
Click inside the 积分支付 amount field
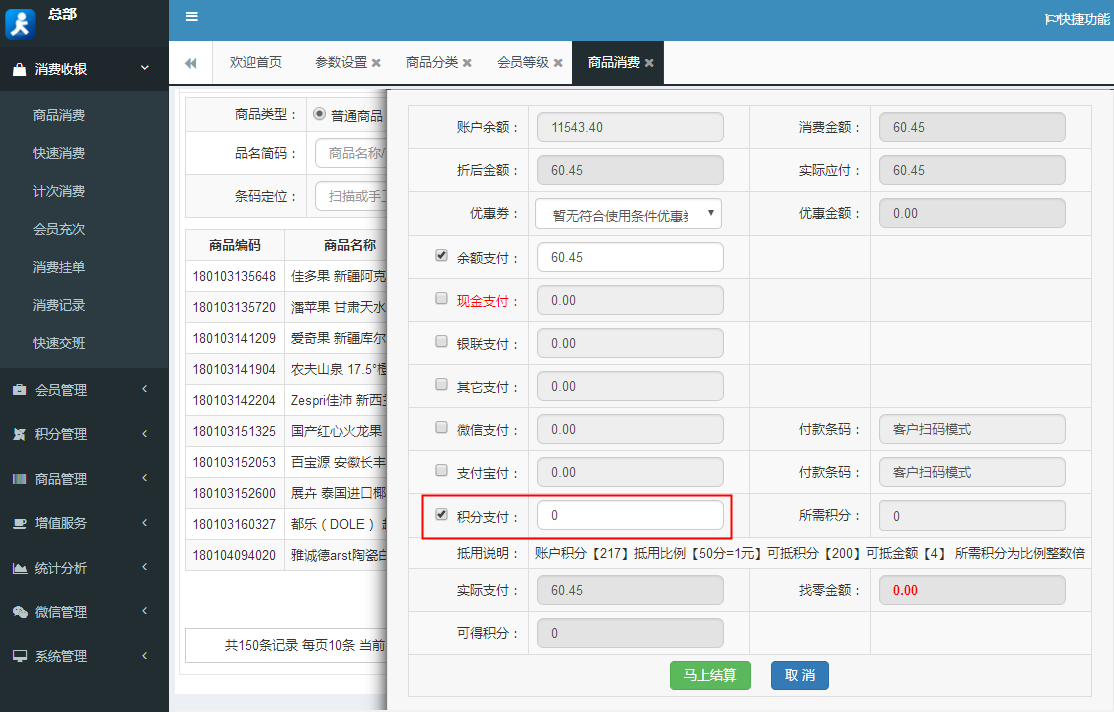pos(630,514)
